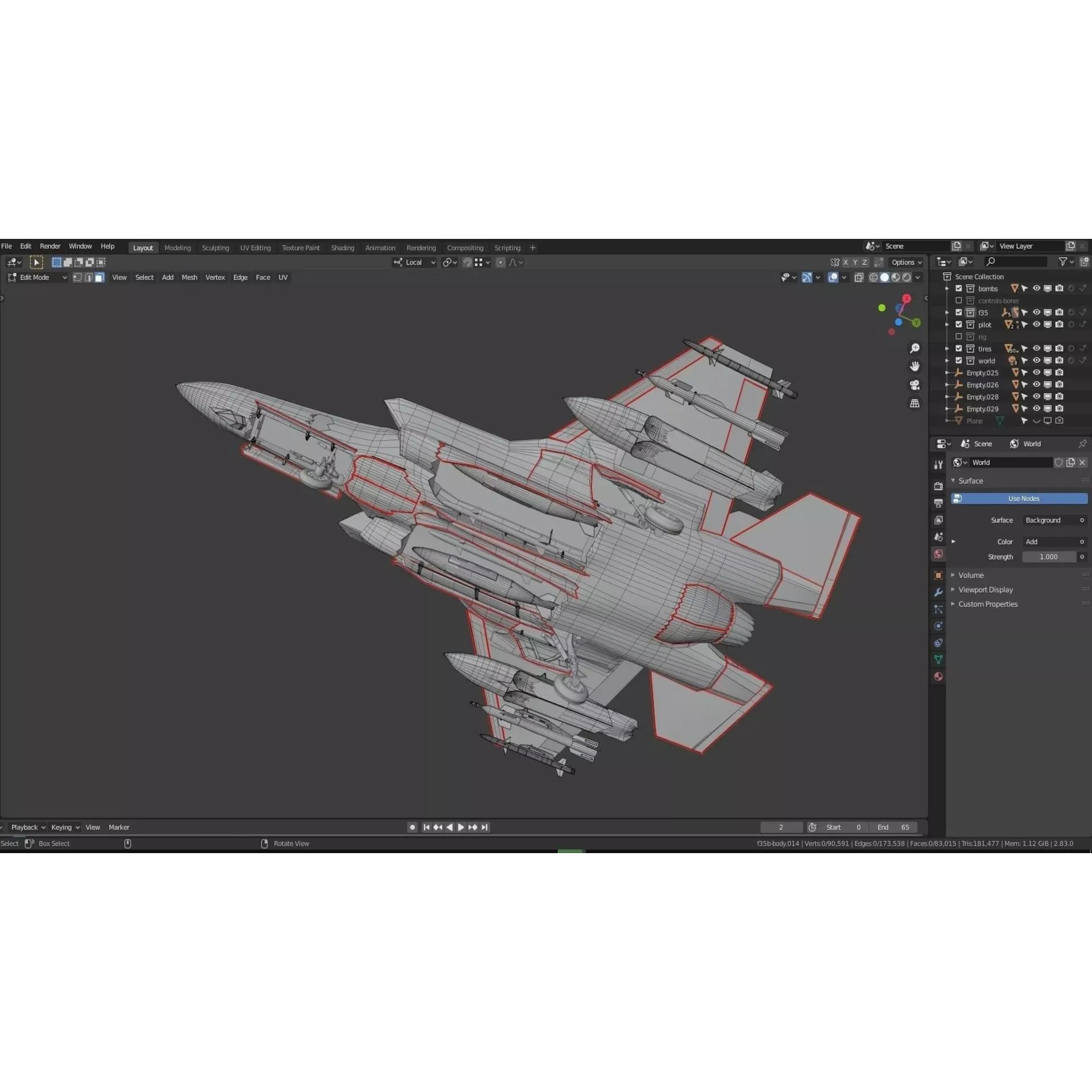Image resolution: width=1092 pixels, height=1092 pixels.
Task: Open the Render menu
Action: coord(50,246)
